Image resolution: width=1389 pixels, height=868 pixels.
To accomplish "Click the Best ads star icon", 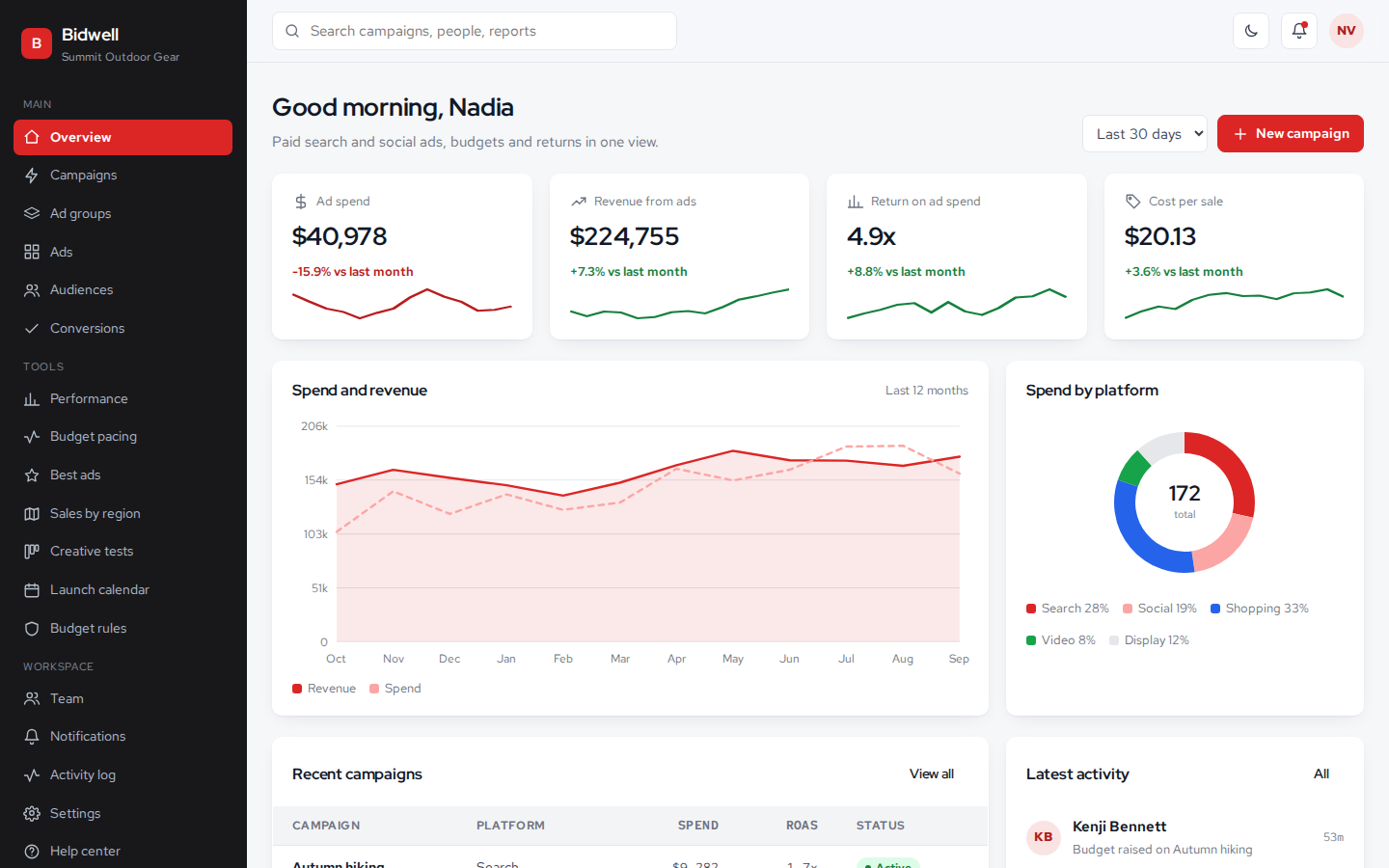I will pyautogui.click(x=32, y=475).
